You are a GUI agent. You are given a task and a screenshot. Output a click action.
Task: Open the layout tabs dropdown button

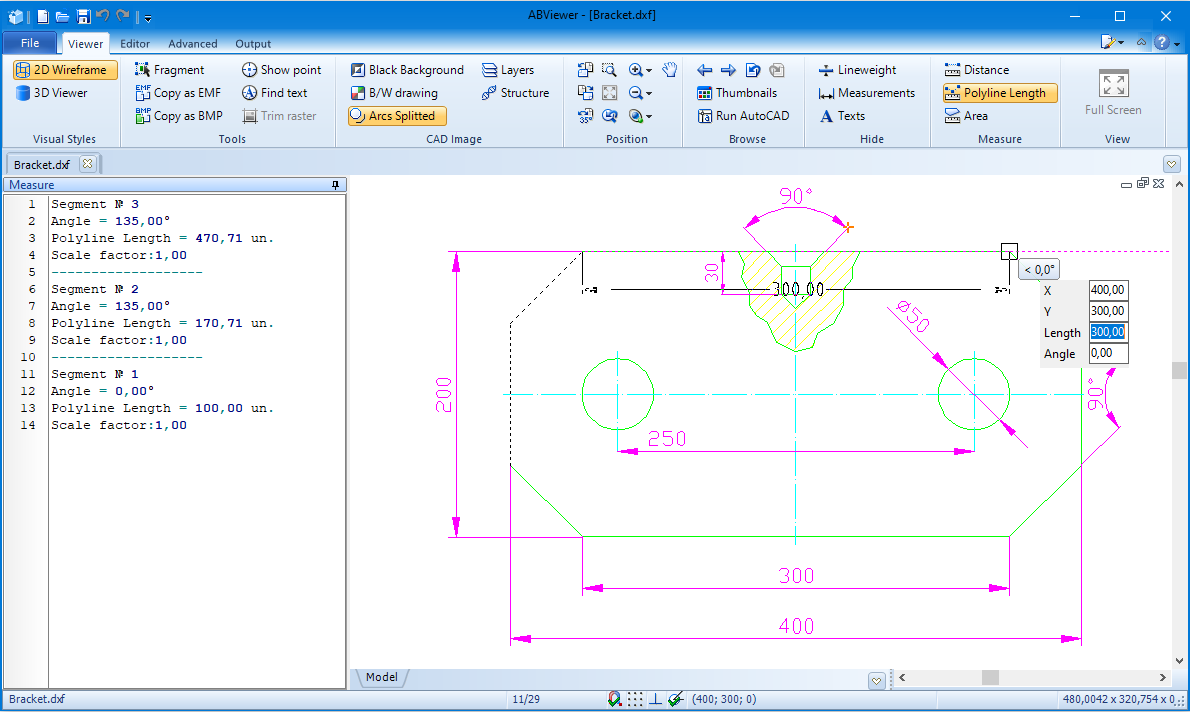tap(877, 680)
